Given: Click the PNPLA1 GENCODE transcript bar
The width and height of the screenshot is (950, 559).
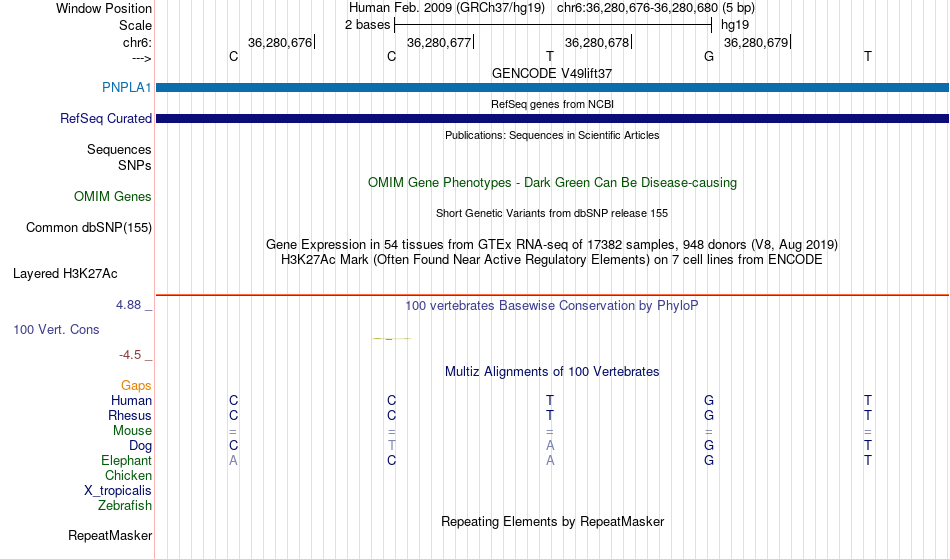Looking at the screenshot, I should tap(552, 87).
